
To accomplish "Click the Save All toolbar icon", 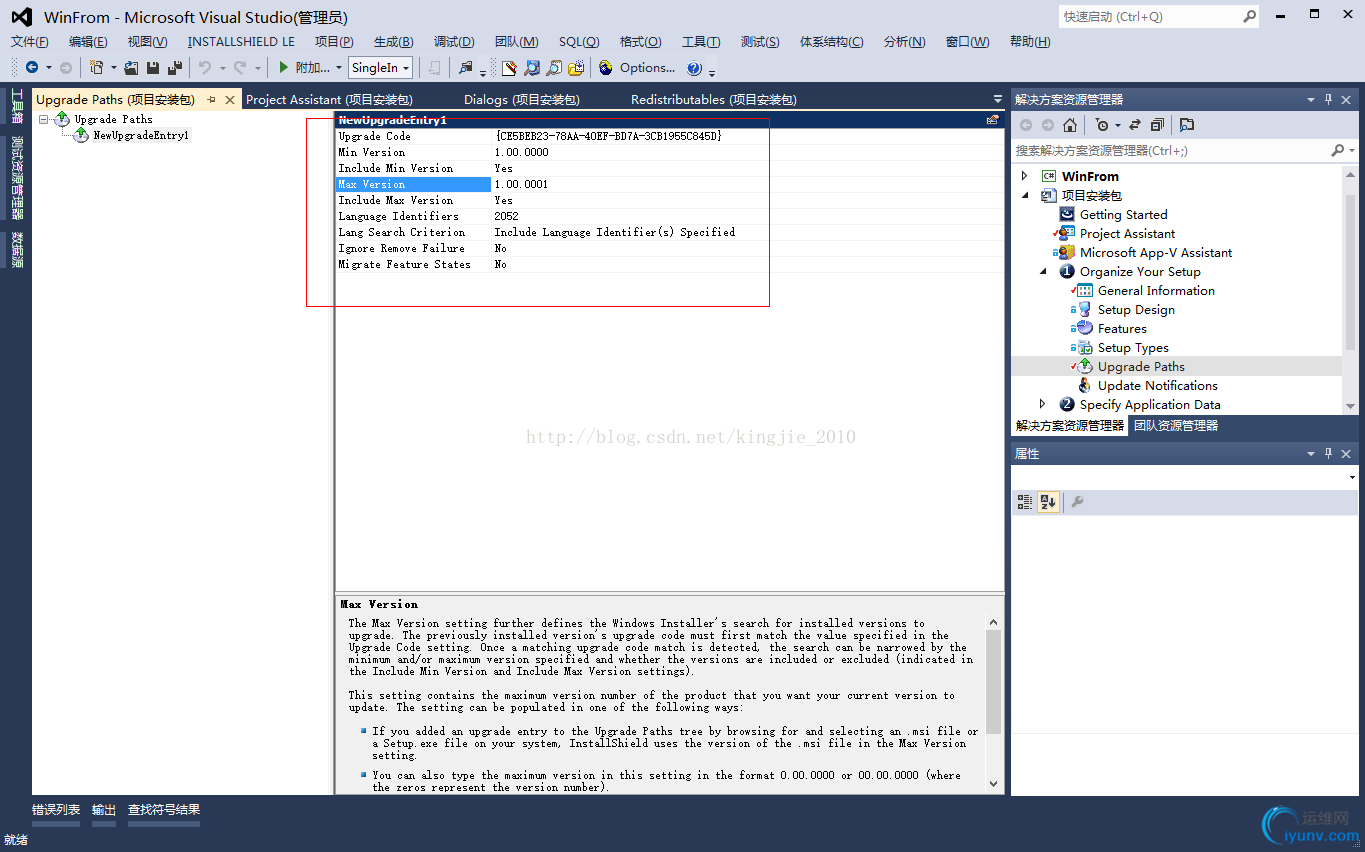I will tap(175, 67).
